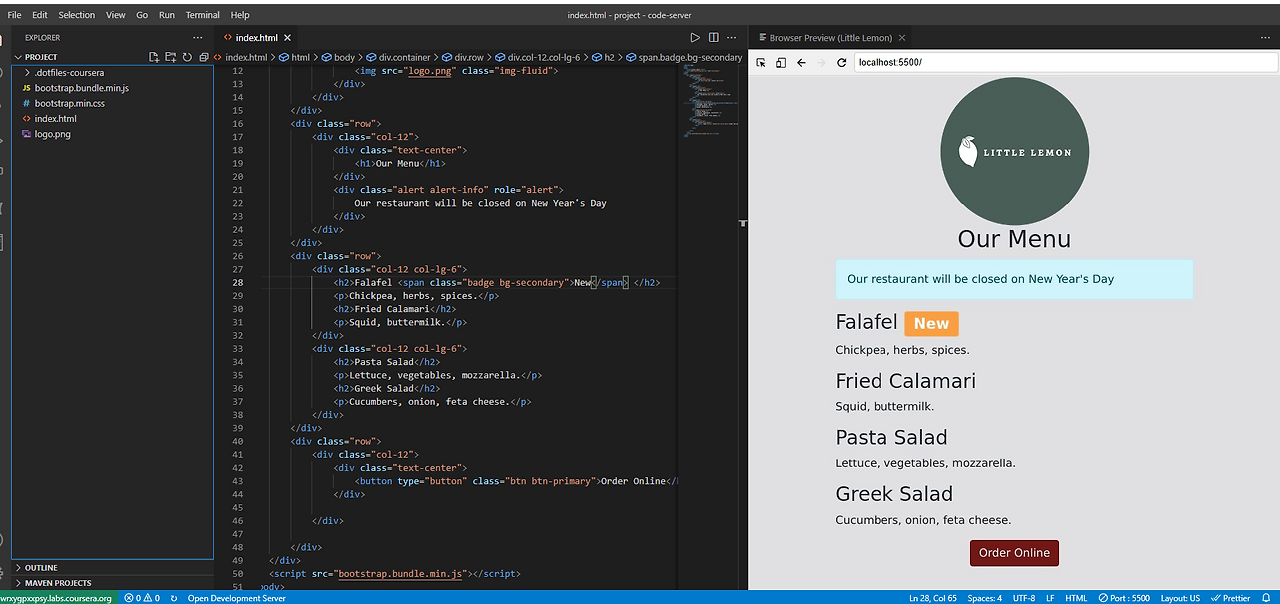
Task: Switch to the Browser Preview (Little Lemon) tab
Action: click(829, 38)
